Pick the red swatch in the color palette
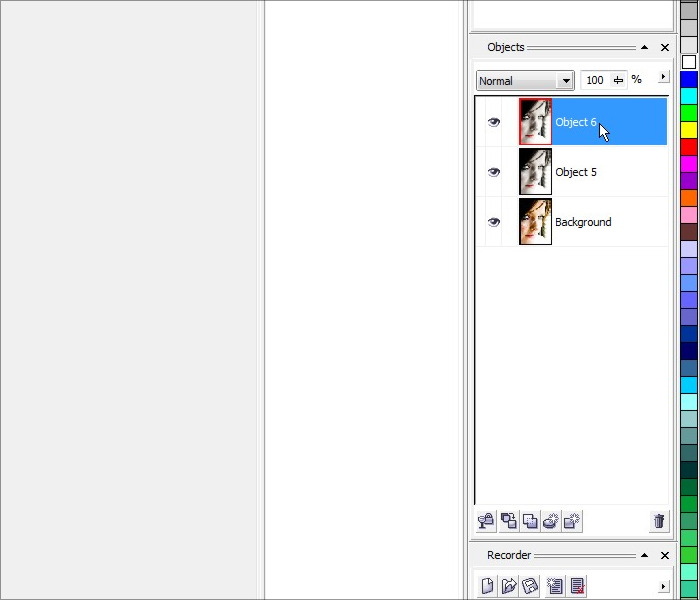The height and width of the screenshot is (600, 700). (x=689, y=147)
